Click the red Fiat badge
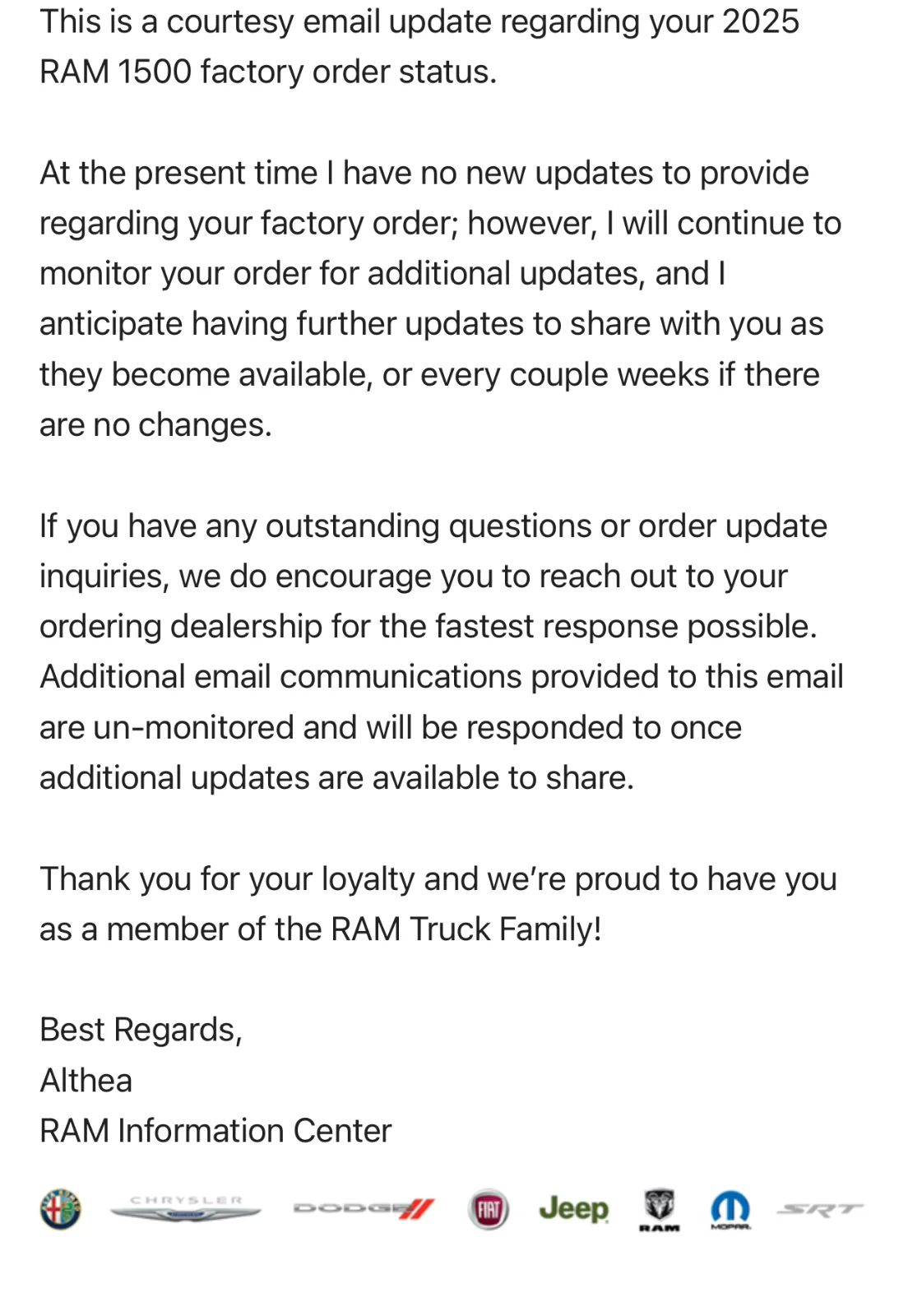Screen dimensions: 908x1316 (489, 1210)
